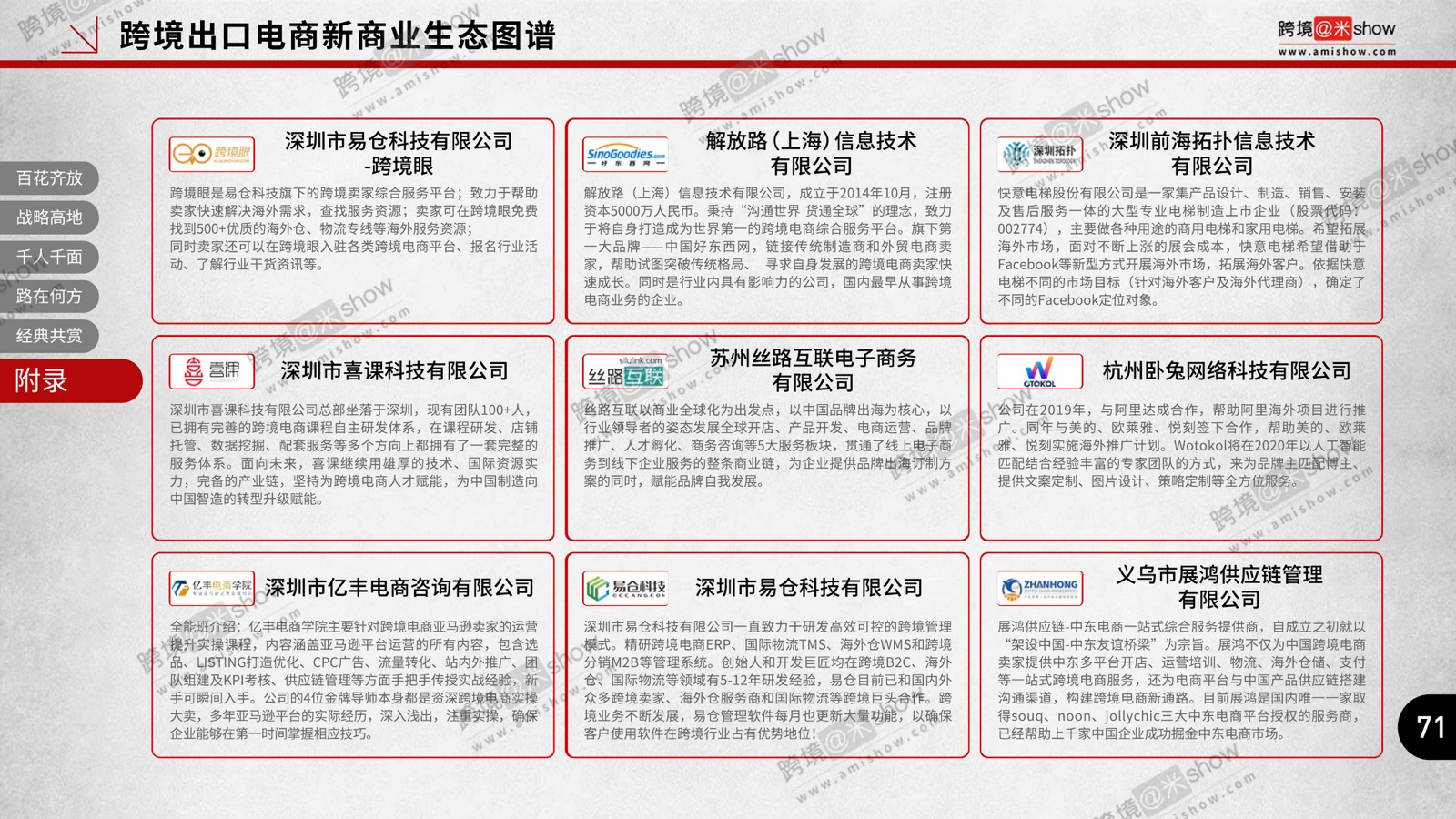Click the 易仓科技 ERP description paragraph

pos(768,680)
